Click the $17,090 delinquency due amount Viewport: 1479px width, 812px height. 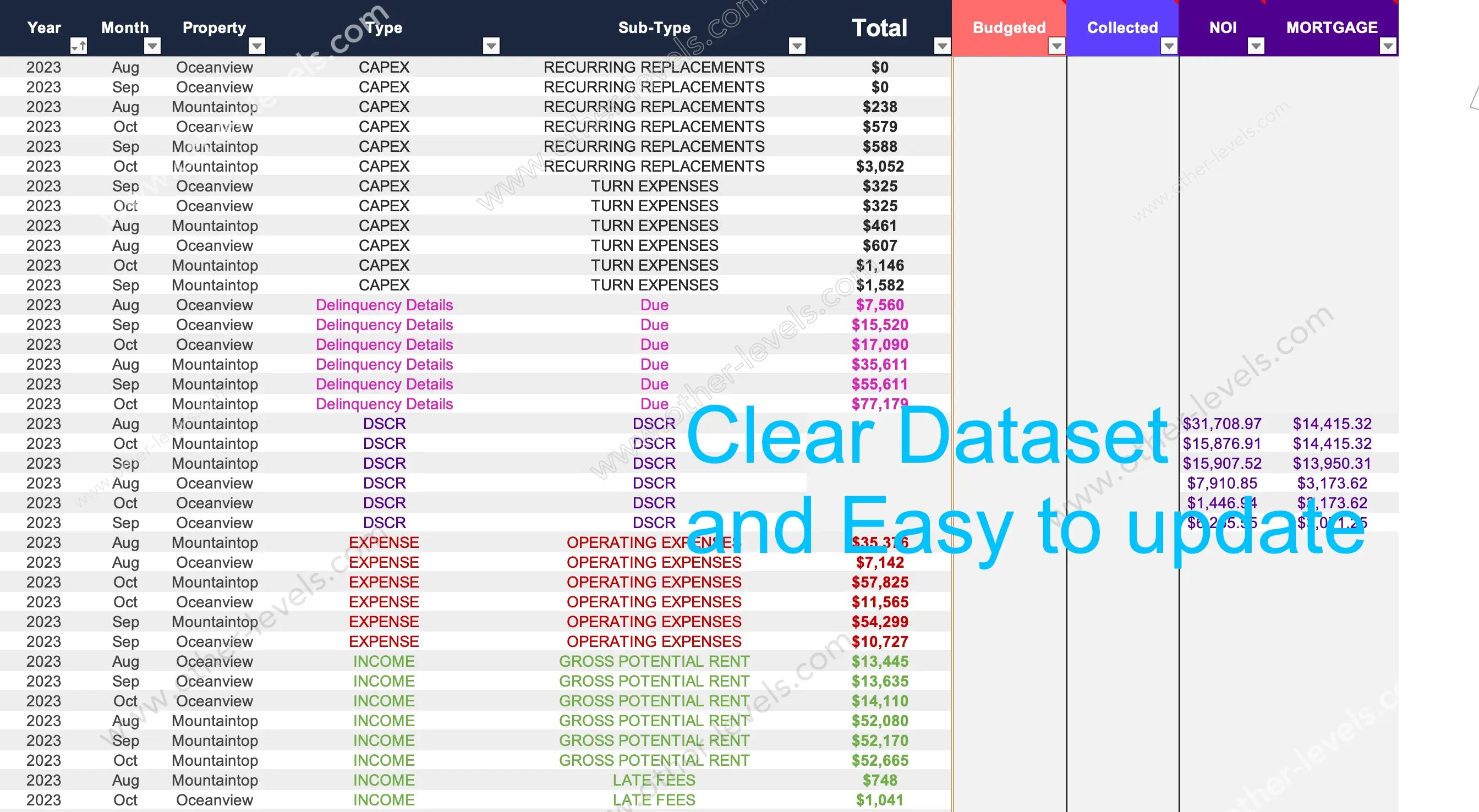pos(880,344)
